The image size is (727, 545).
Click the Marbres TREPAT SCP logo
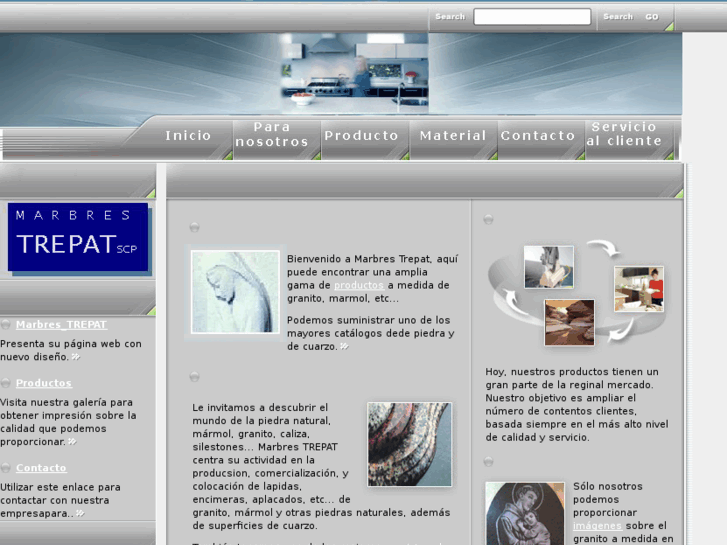[x=78, y=237]
